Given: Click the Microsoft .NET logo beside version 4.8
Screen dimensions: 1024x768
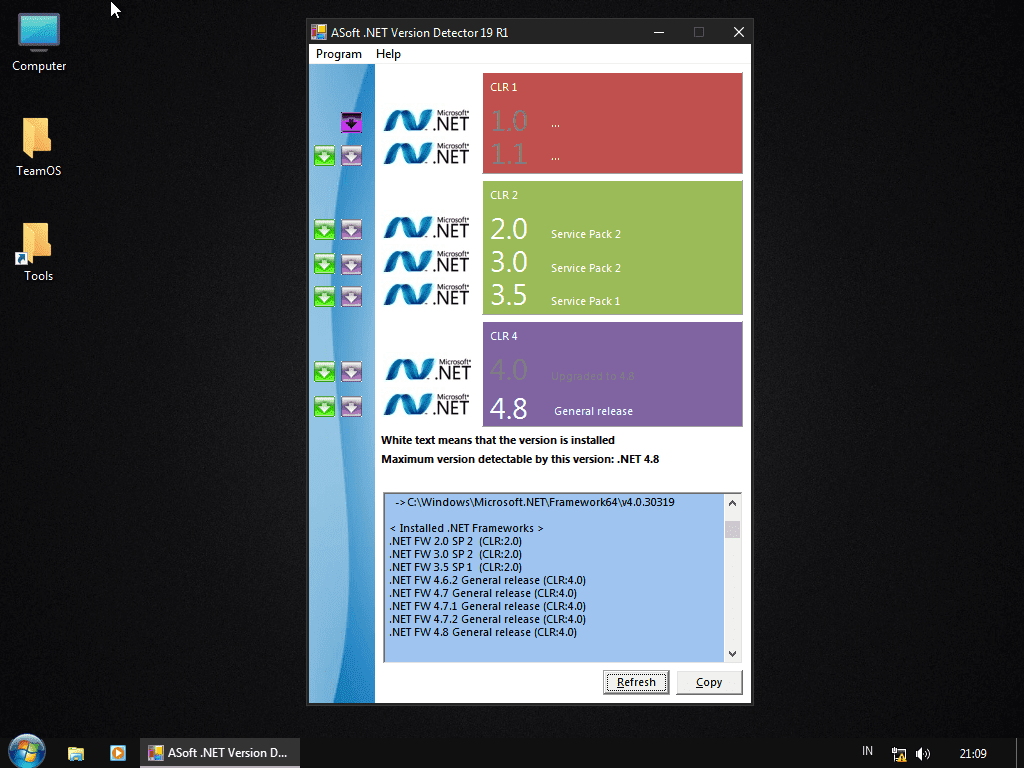Looking at the screenshot, I should pyautogui.click(x=426, y=404).
